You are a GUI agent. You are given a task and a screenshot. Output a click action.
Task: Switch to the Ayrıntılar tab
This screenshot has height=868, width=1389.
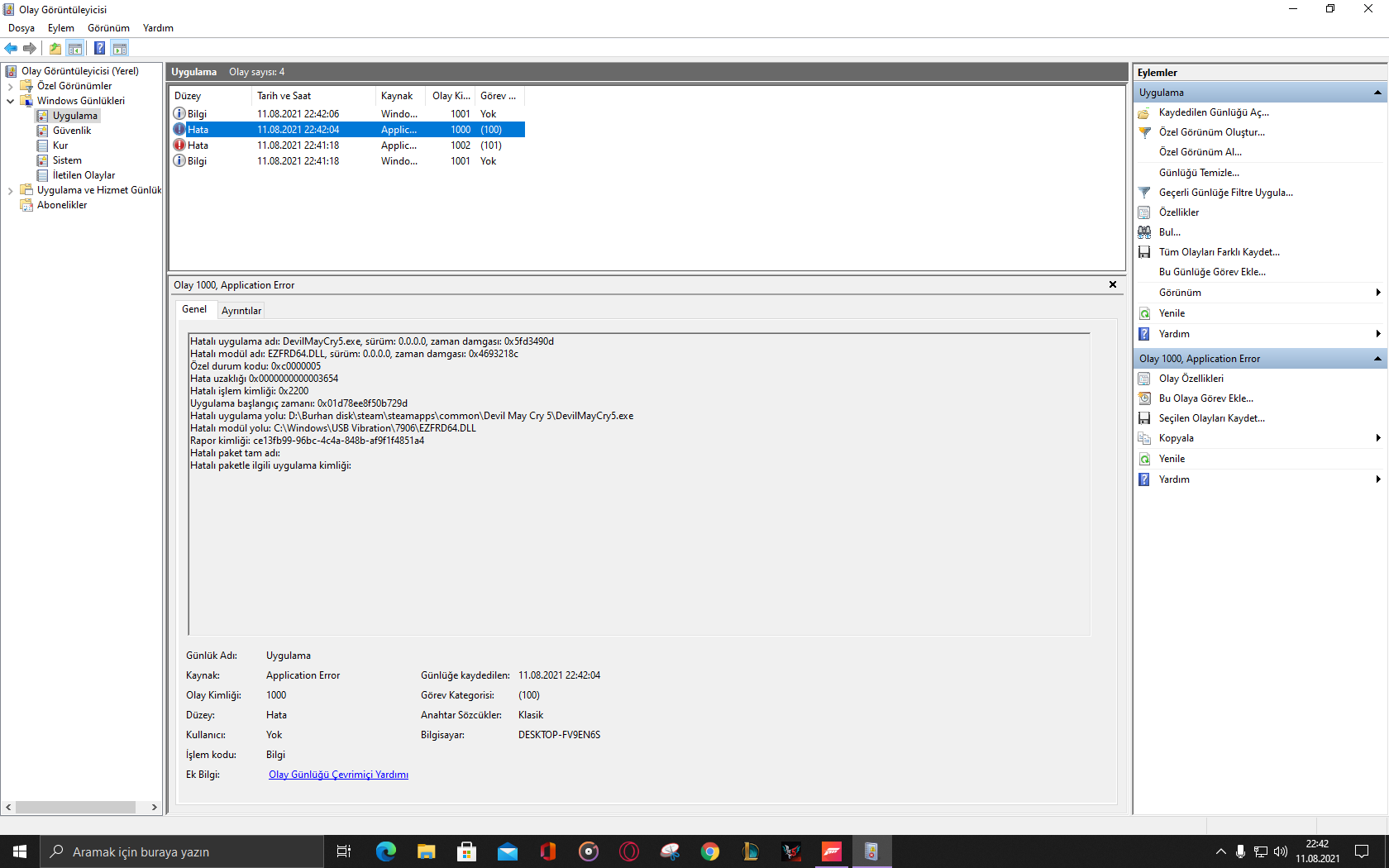click(x=241, y=311)
